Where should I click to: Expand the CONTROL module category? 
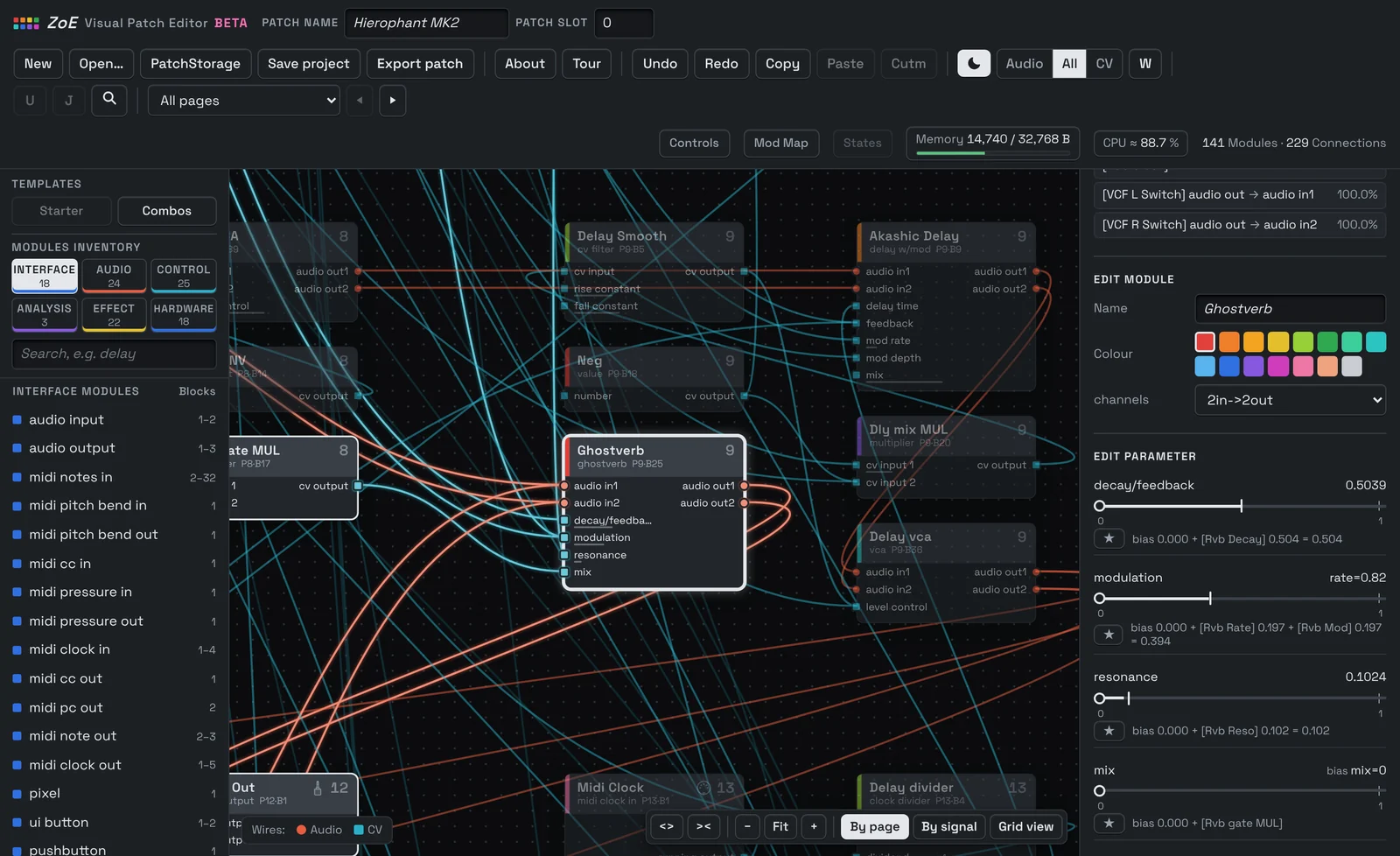pos(184,276)
